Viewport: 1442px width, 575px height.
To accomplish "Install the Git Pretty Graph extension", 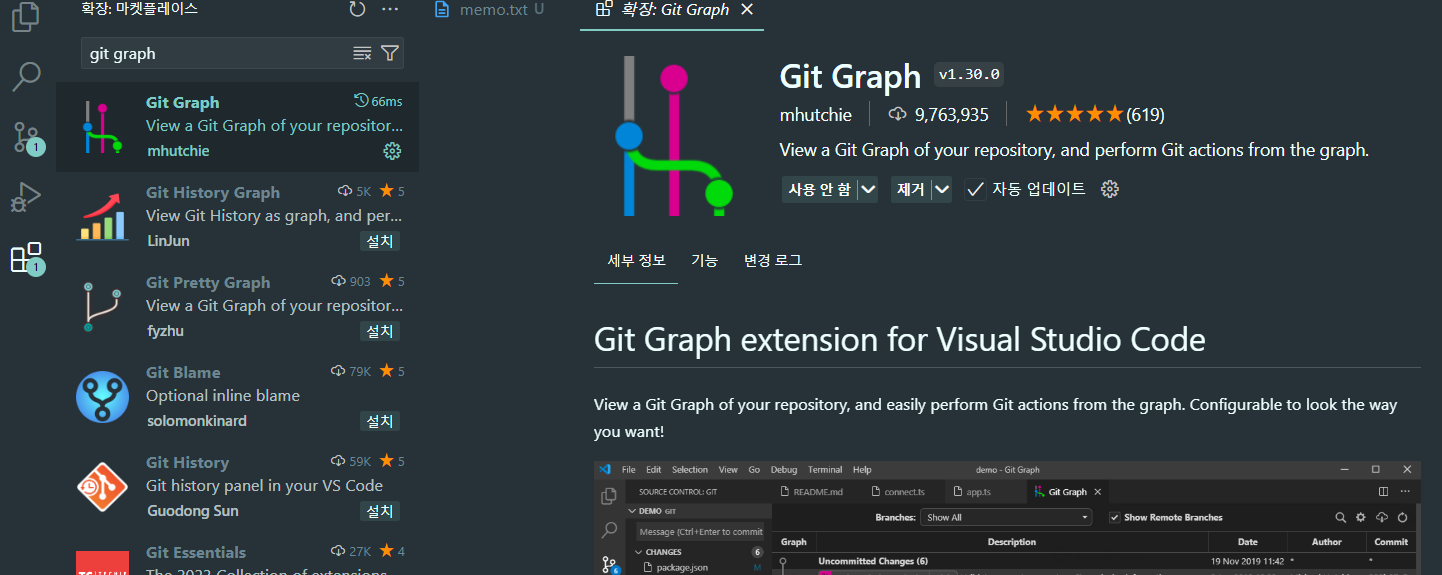I will click(380, 331).
